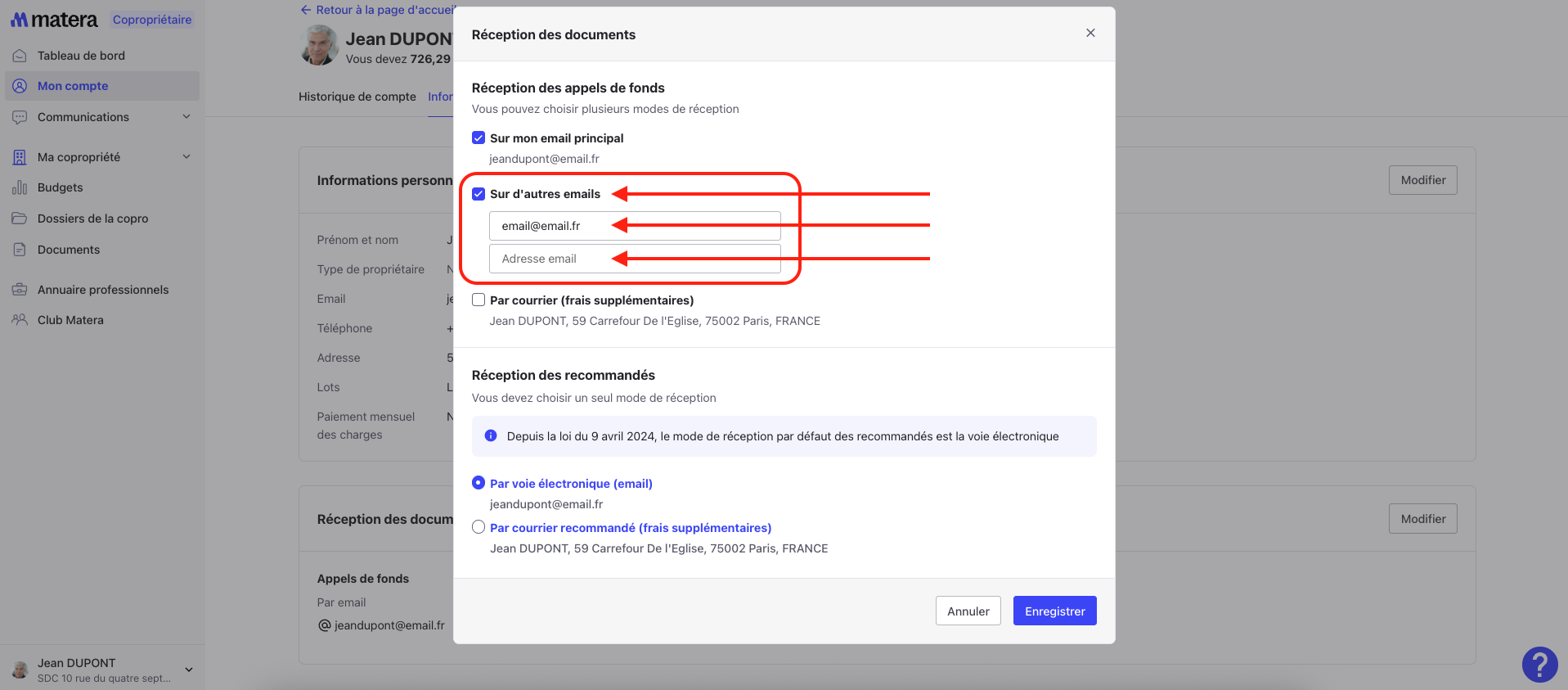
Task: Click the Matera logo
Action: (54, 20)
